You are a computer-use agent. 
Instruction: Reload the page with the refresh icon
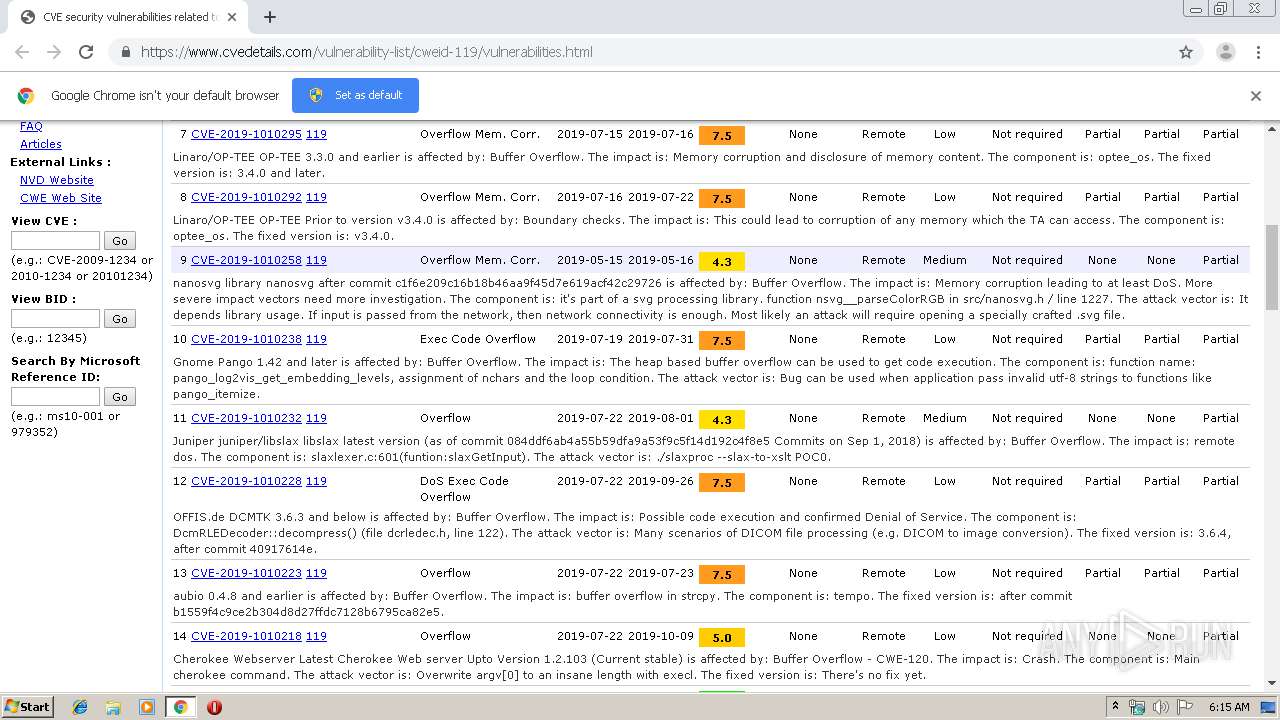(x=86, y=52)
